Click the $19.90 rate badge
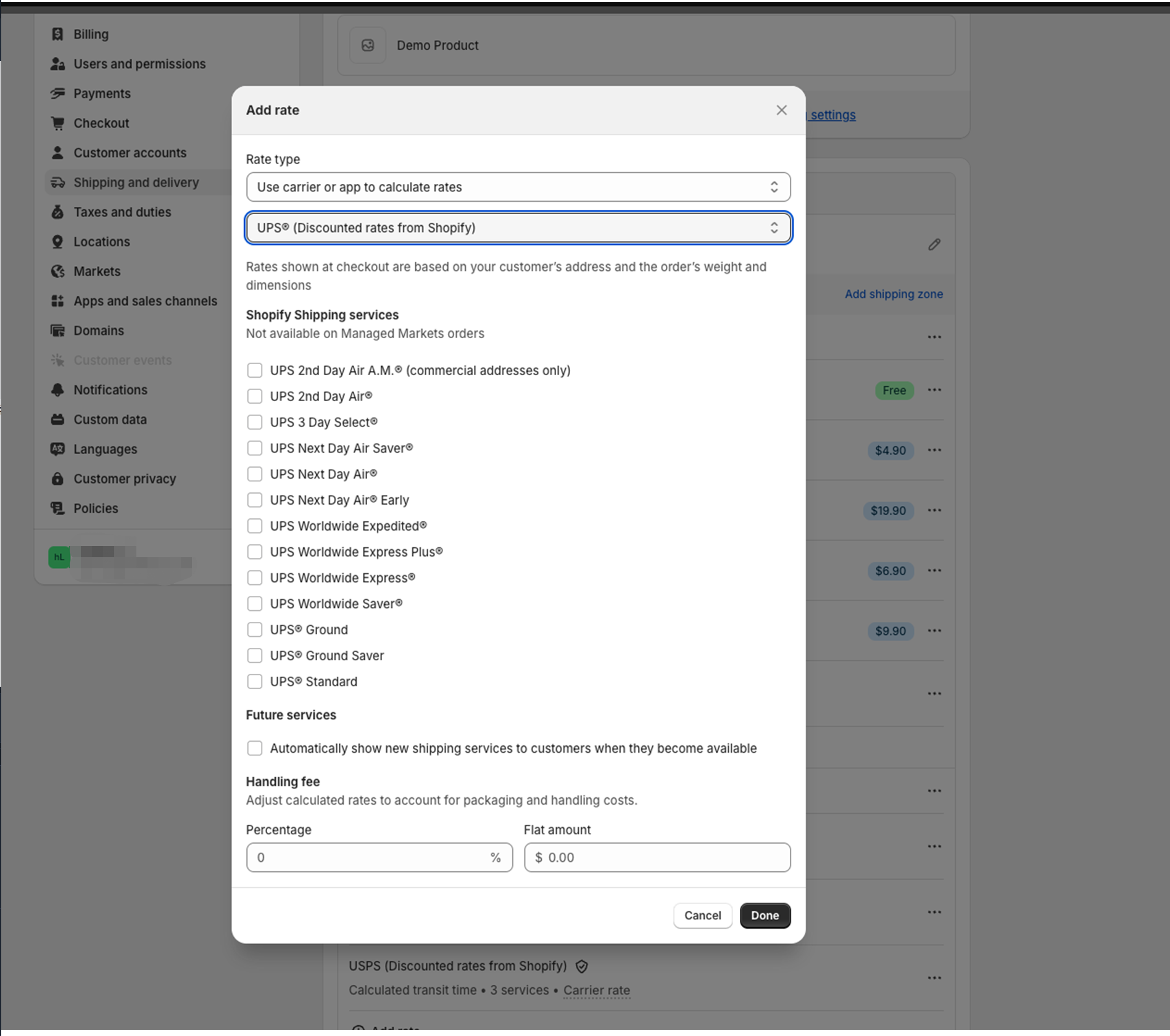1170x1036 pixels. (888, 510)
